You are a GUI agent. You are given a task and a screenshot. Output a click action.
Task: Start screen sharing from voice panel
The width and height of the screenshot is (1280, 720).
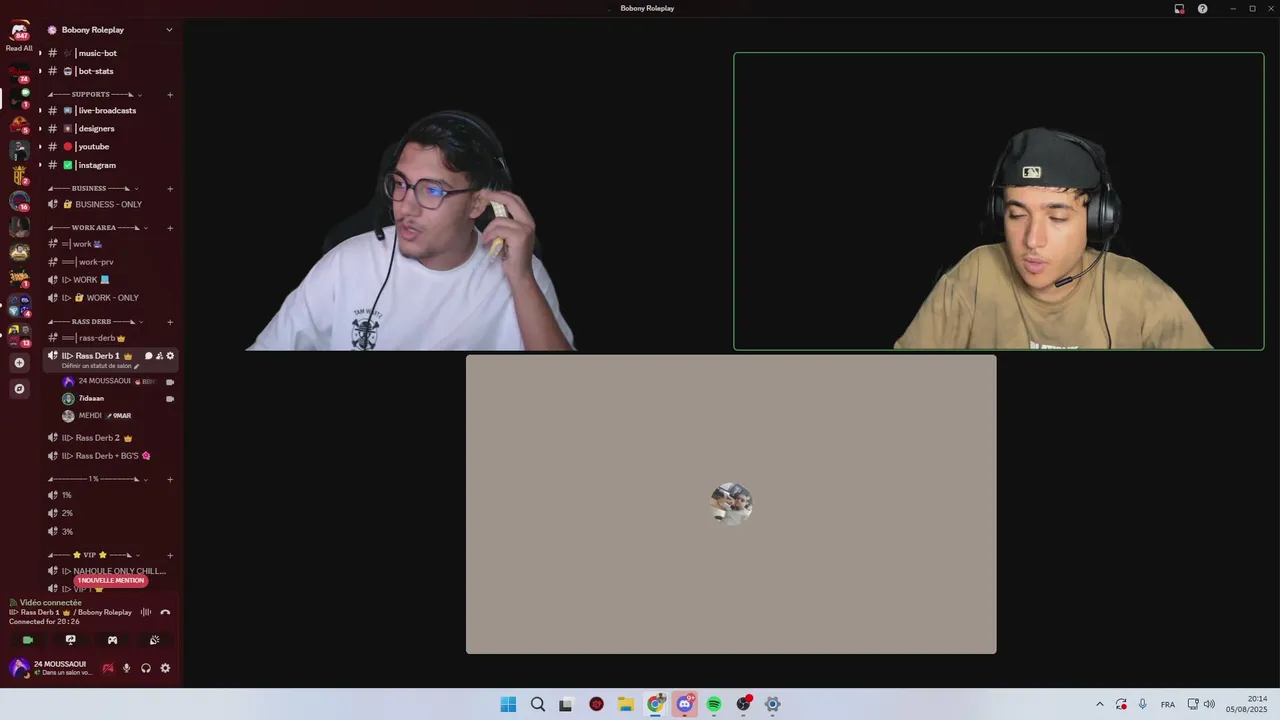click(x=70, y=640)
